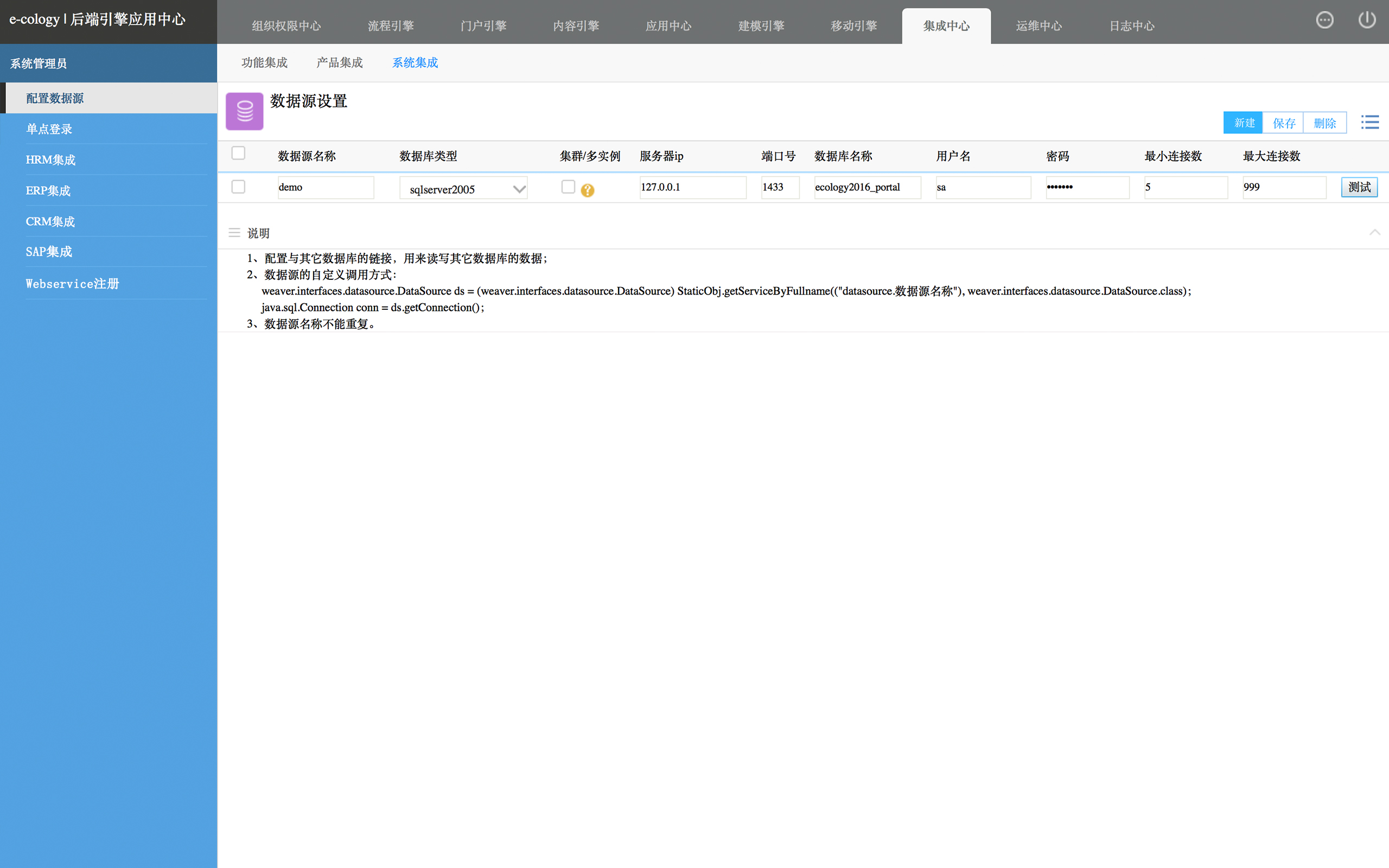Click the 保存 button

click(1283, 123)
